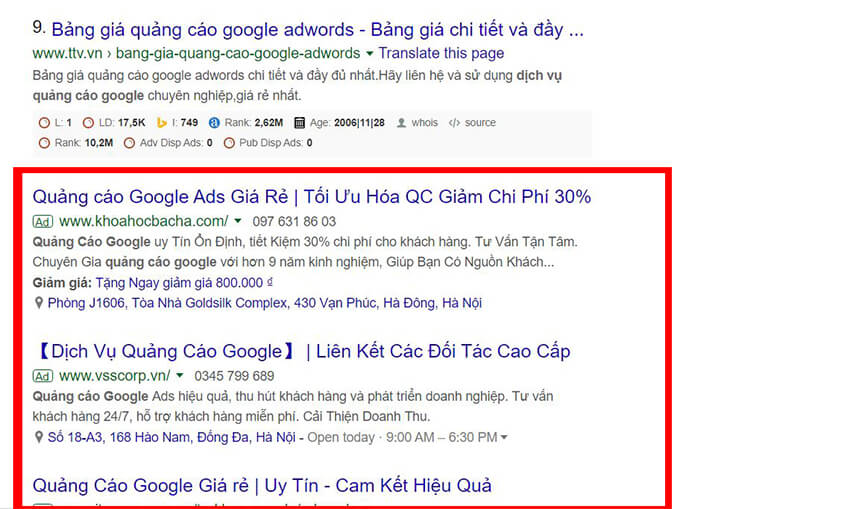This screenshot has width=850, height=509.
Task: Click the Pub Disp Ads circle icon
Action: coord(229,143)
